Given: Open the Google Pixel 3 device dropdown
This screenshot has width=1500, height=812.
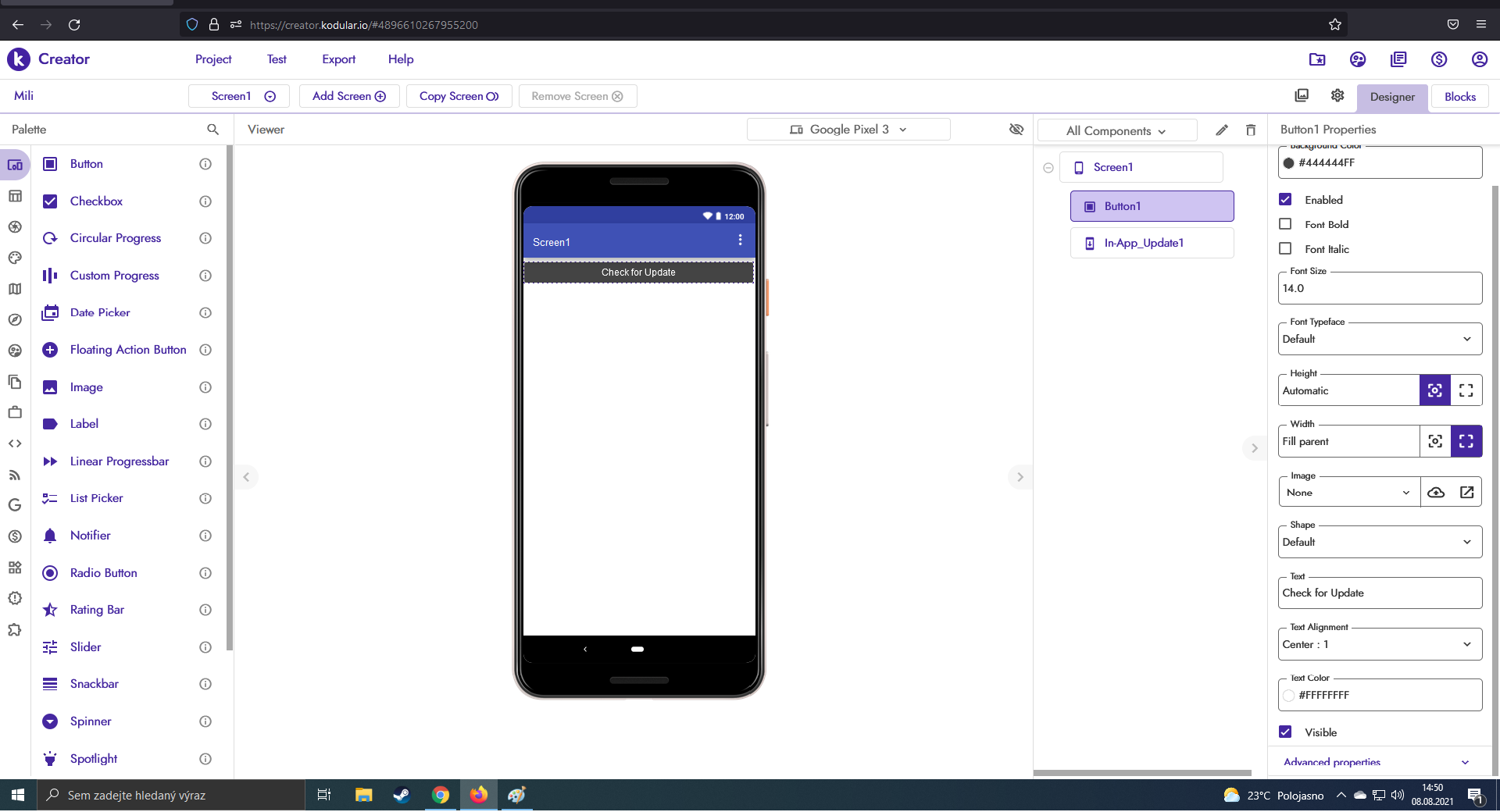Looking at the screenshot, I should coord(848,130).
